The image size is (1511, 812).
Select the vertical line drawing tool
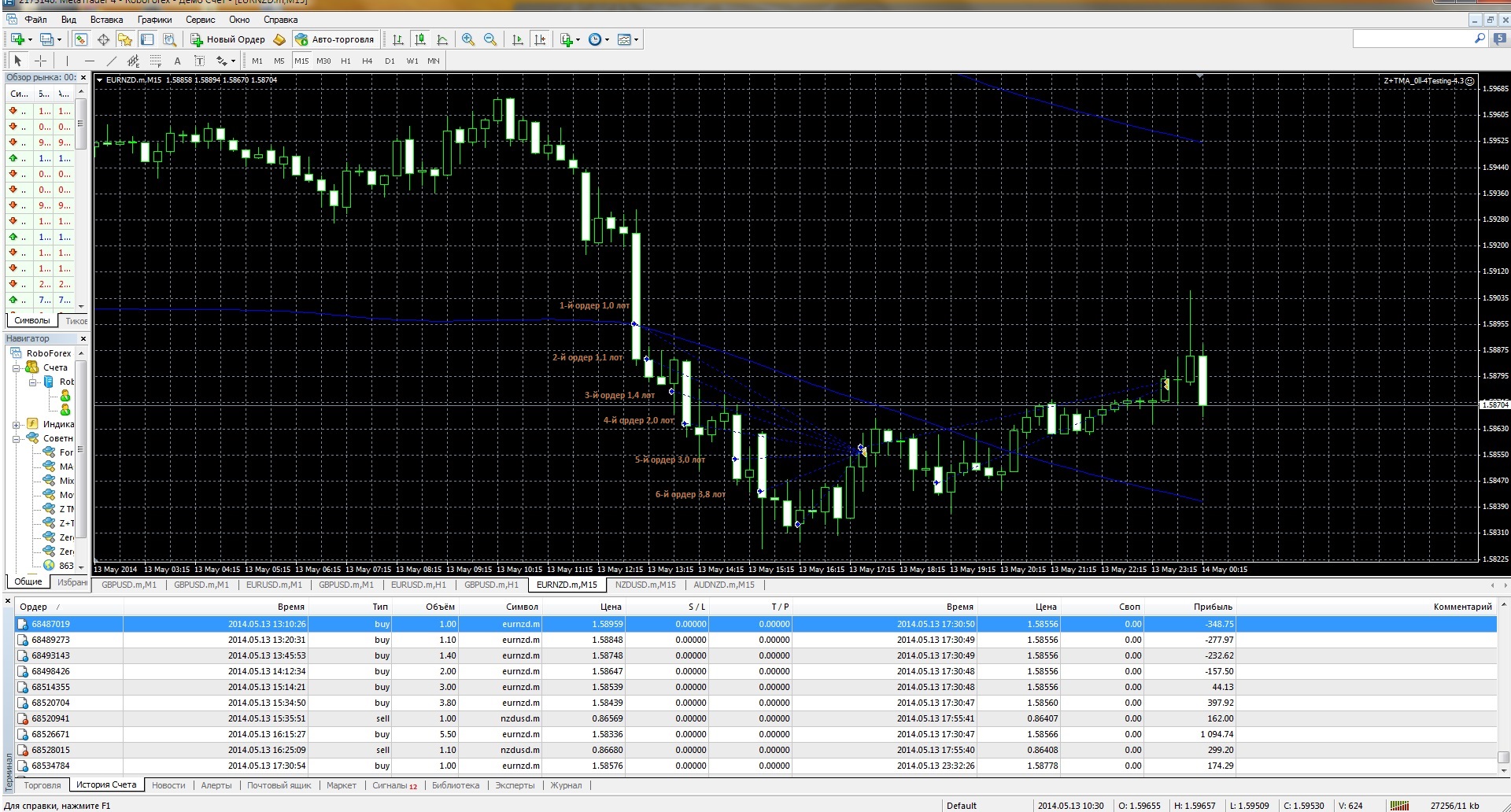click(x=68, y=61)
